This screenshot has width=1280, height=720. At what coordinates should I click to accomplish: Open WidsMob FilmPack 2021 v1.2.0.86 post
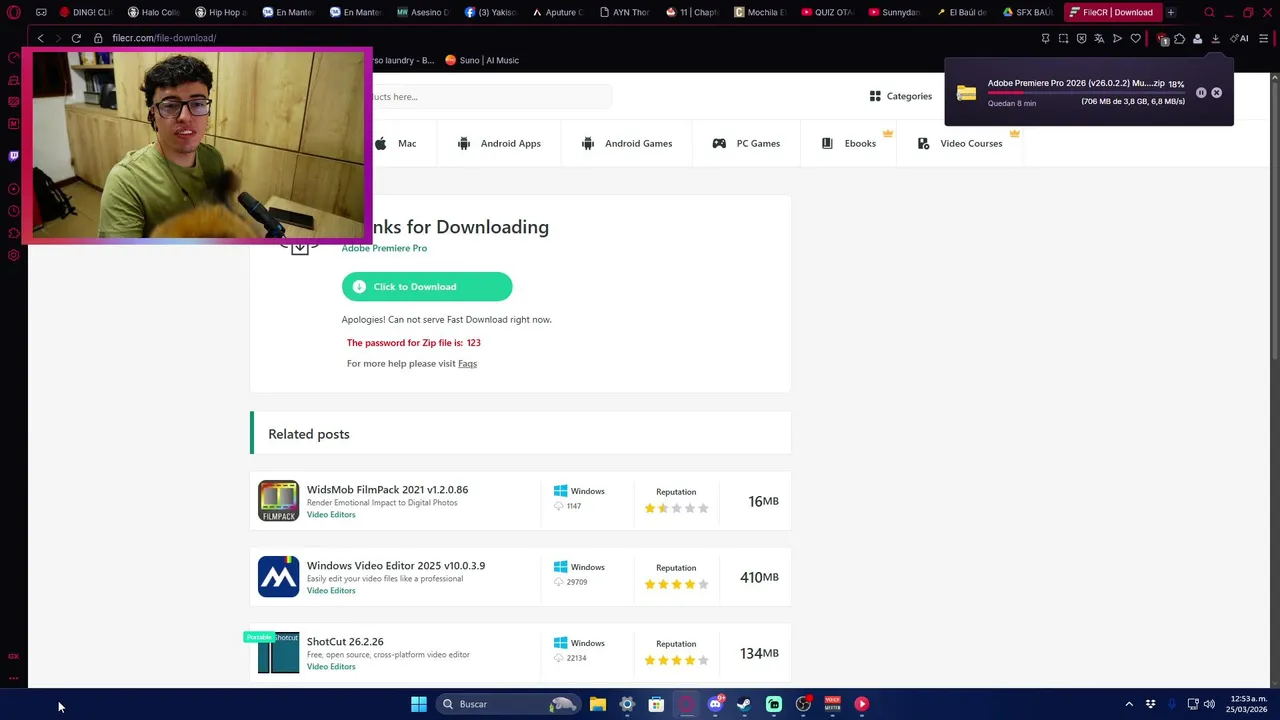click(x=387, y=490)
